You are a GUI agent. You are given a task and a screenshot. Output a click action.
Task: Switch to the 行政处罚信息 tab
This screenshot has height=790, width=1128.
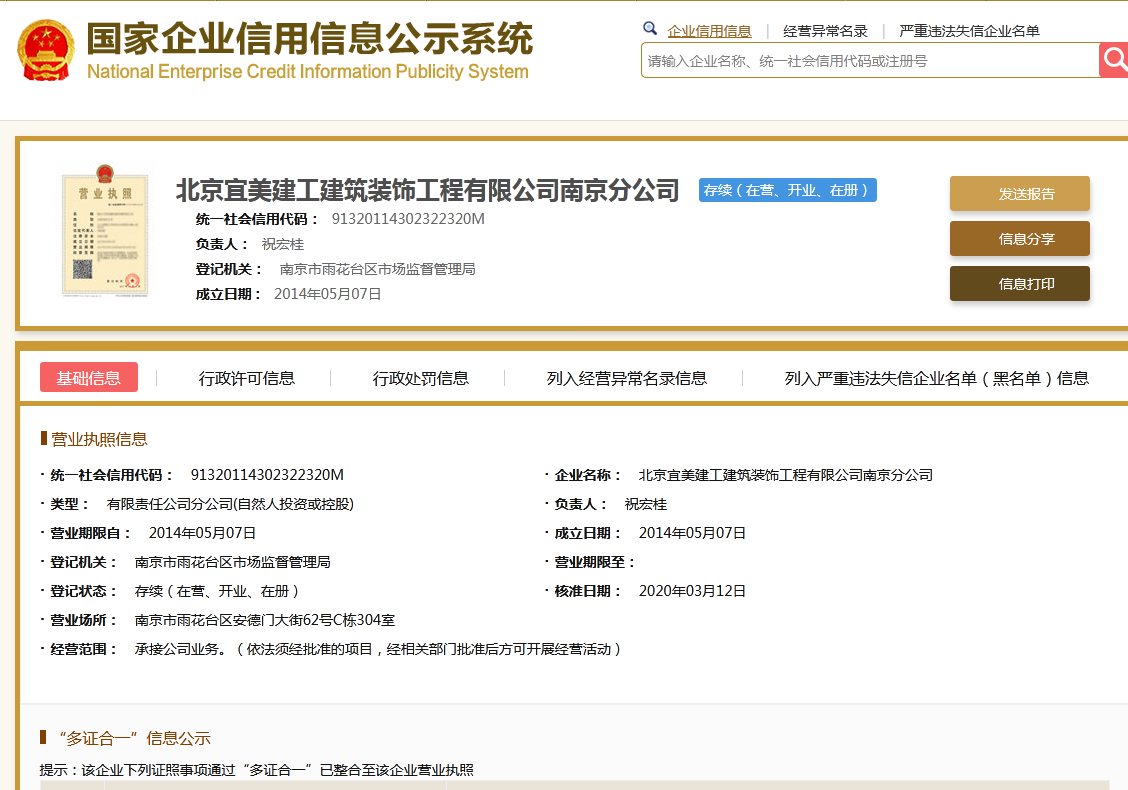[421, 378]
